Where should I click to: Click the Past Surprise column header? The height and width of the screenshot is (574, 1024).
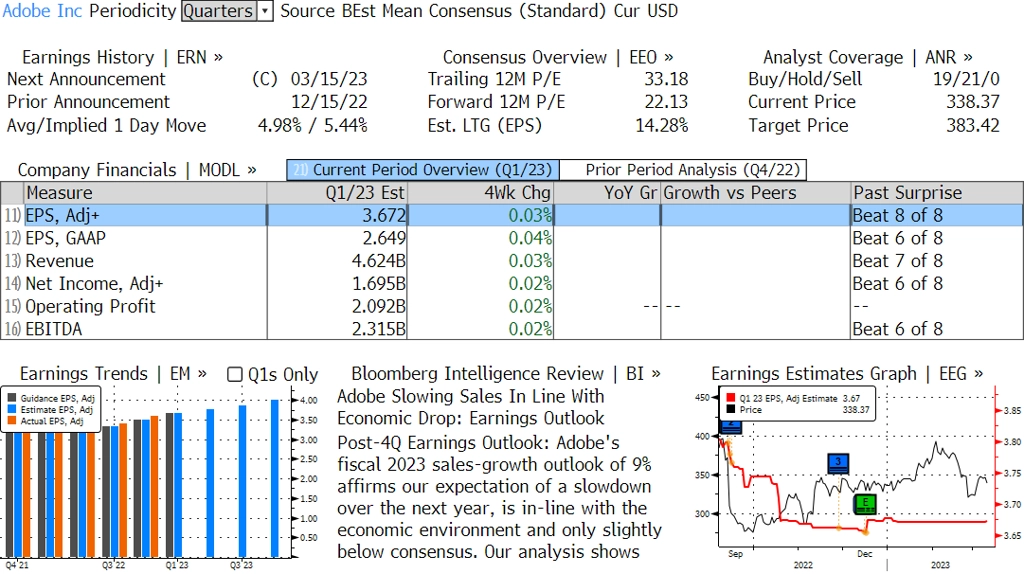937,193
